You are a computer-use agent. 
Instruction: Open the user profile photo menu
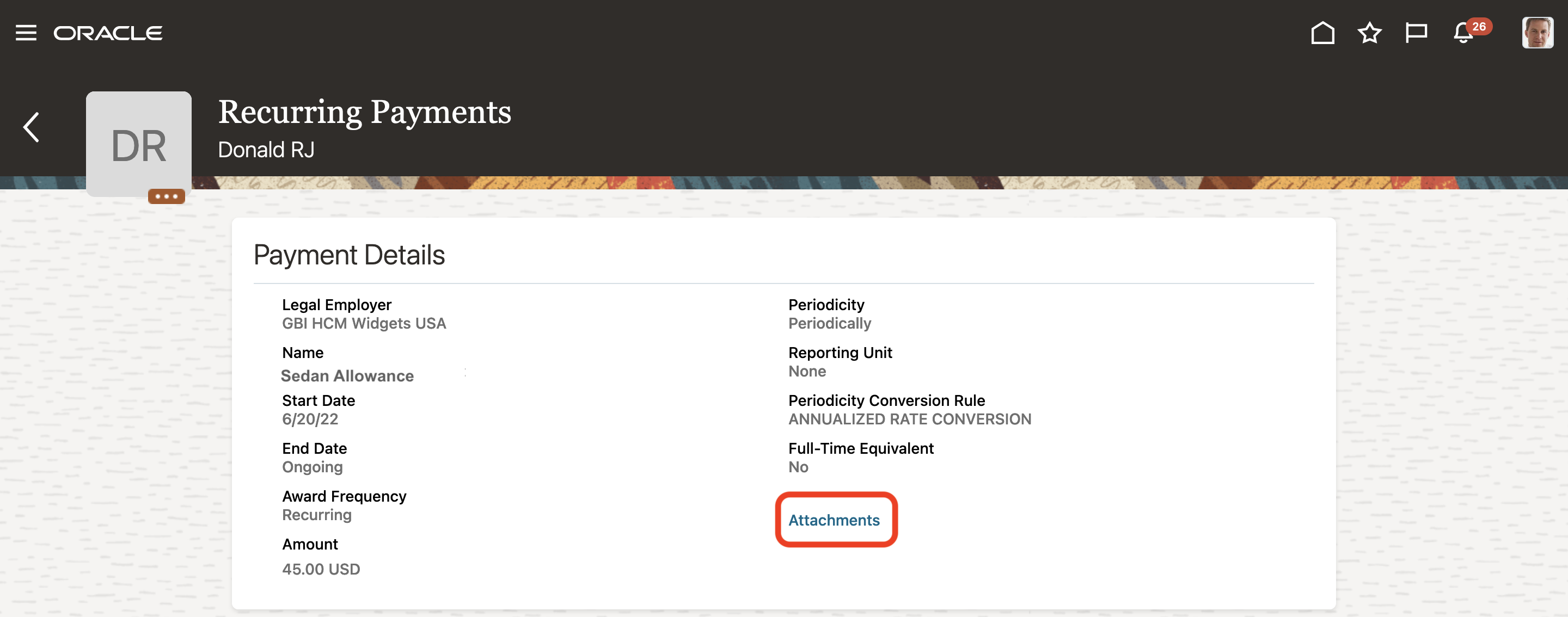click(x=1537, y=33)
